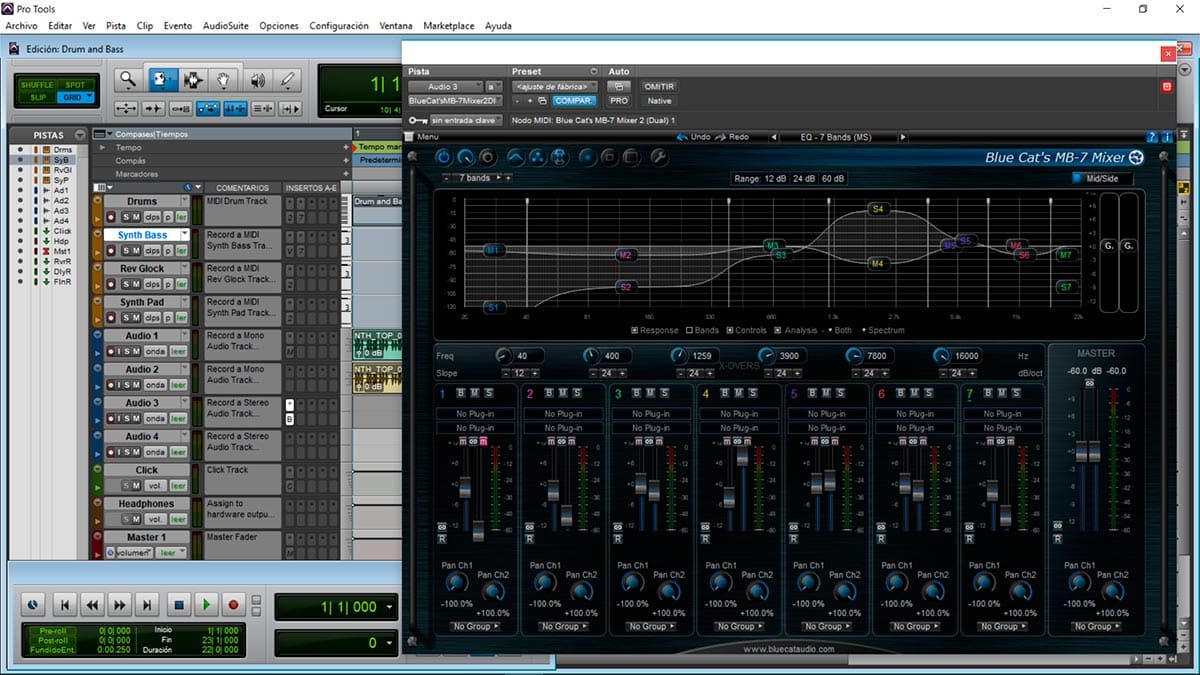Toggle the Response checkbox under graph

(634, 330)
